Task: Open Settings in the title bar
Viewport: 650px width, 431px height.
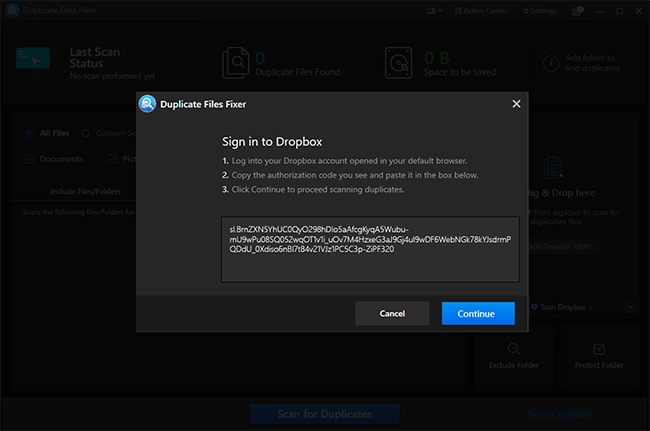Action: [x=539, y=11]
